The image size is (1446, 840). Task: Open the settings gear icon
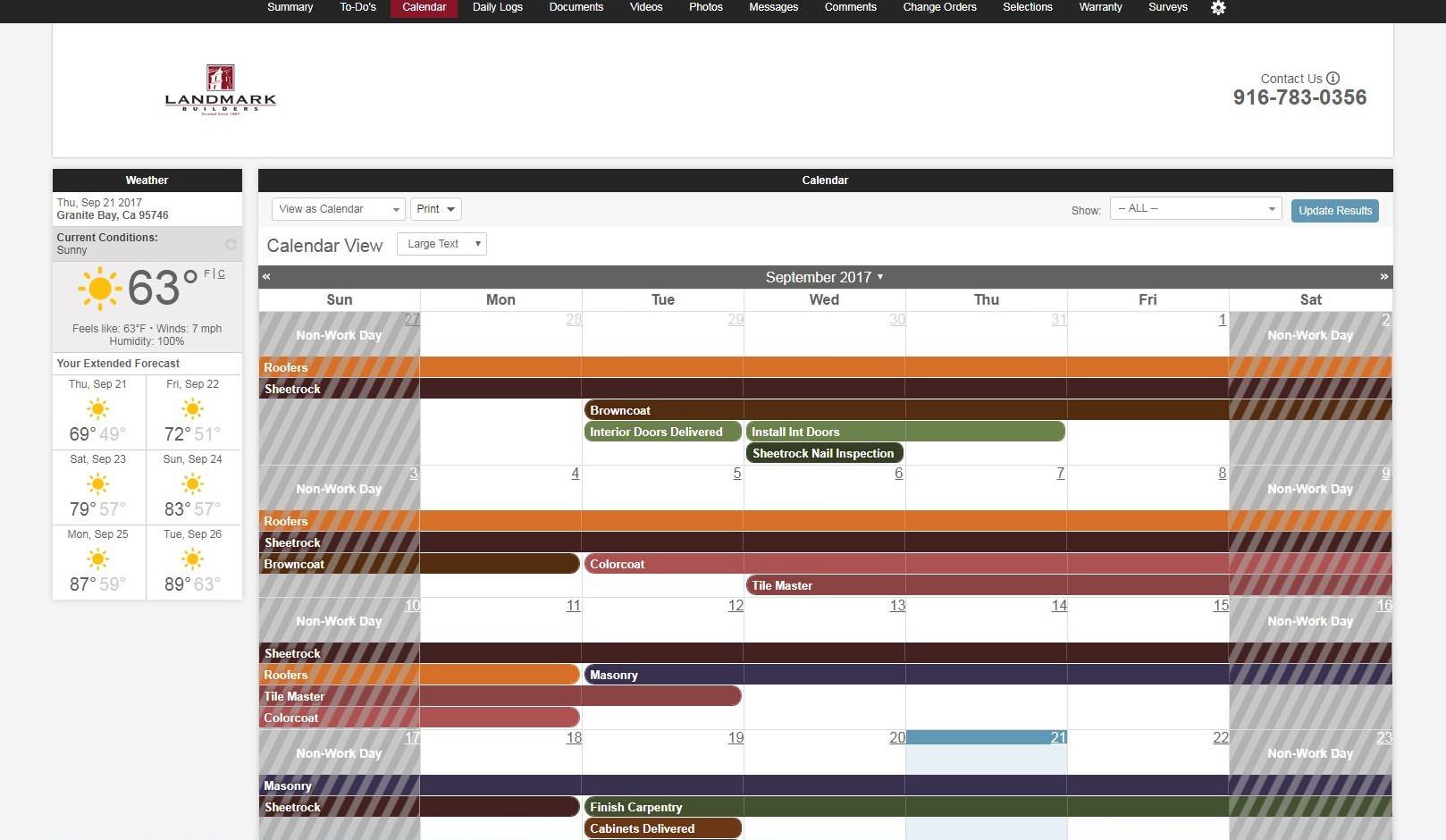tap(1218, 8)
